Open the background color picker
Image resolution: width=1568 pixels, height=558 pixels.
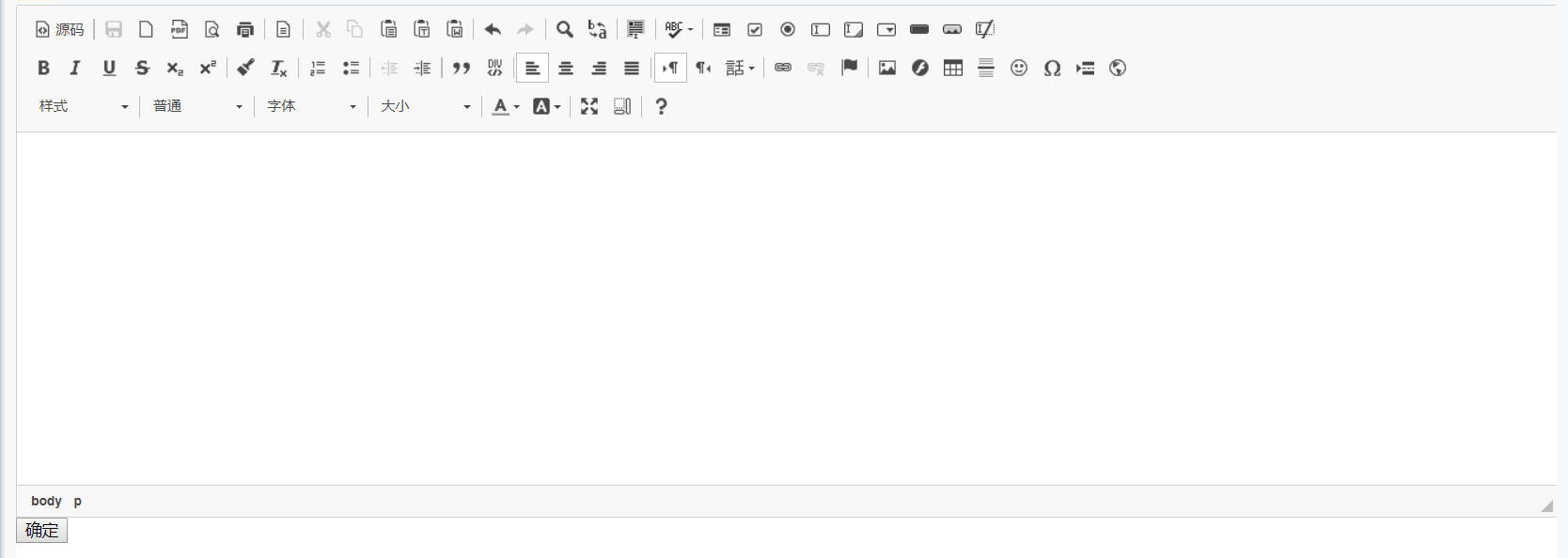pos(547,107)
